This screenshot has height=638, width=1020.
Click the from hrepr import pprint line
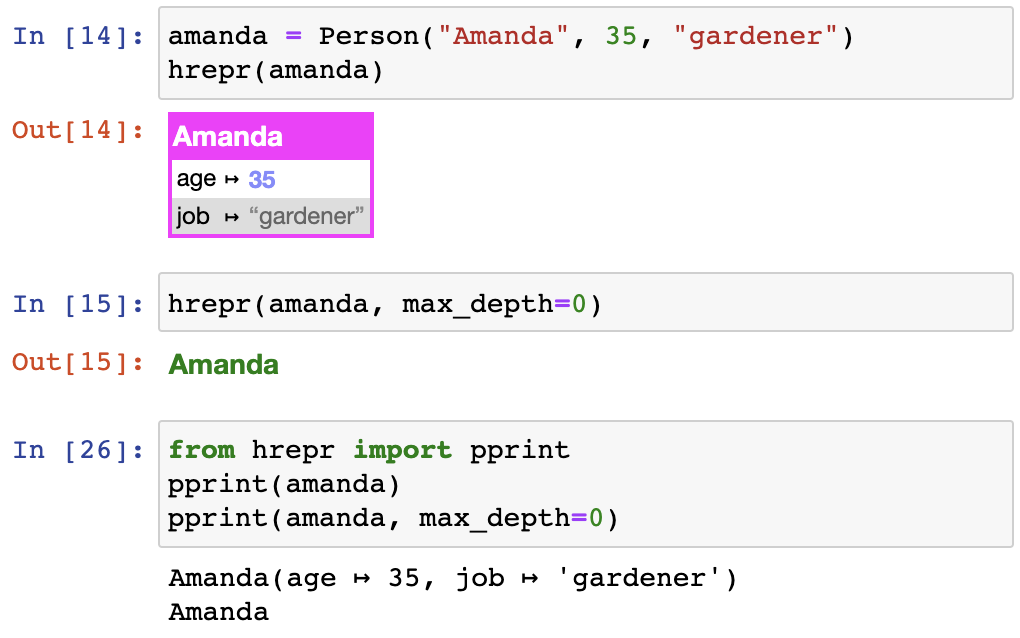369,450
